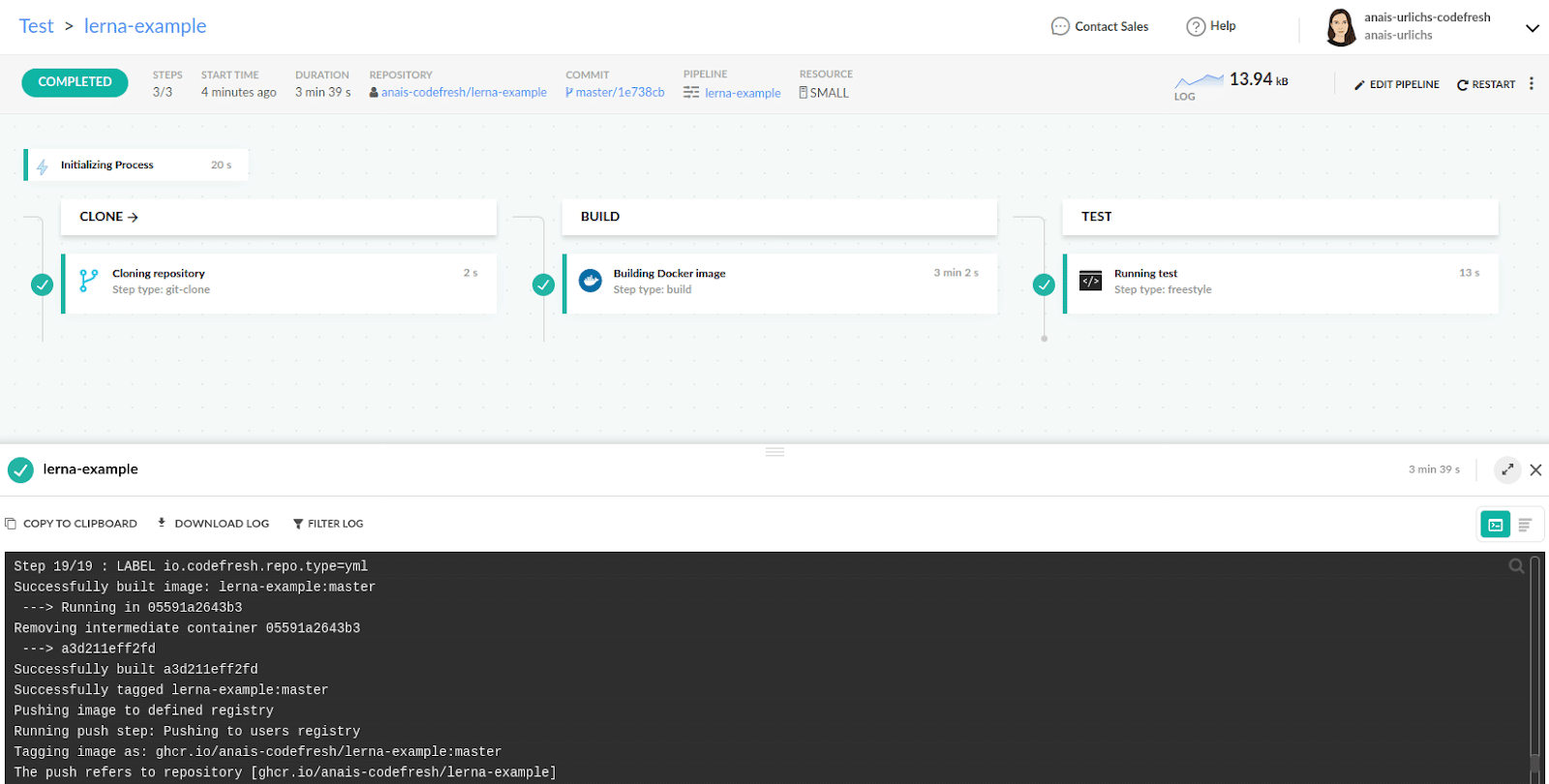Click EDIT PIPELINE

click(x=1396, y=85)
